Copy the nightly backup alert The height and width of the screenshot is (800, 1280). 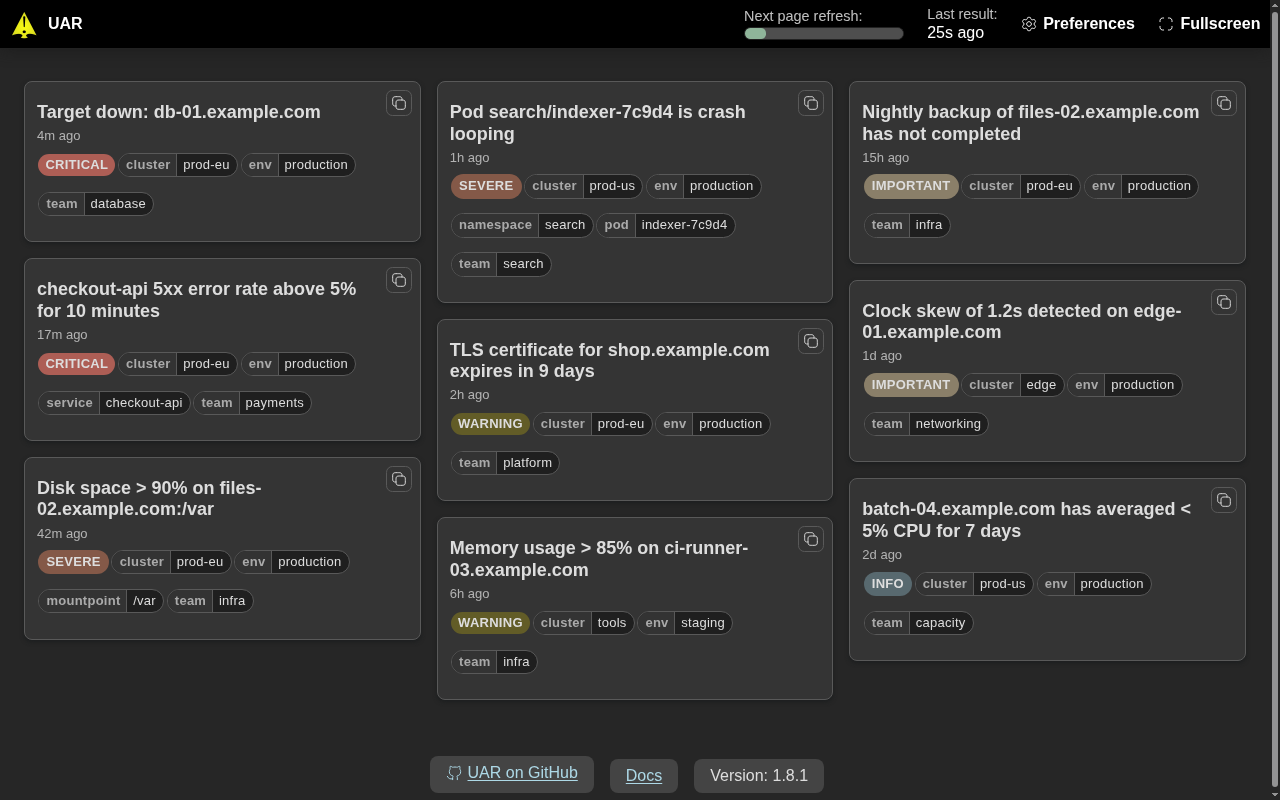[1224, 103]
